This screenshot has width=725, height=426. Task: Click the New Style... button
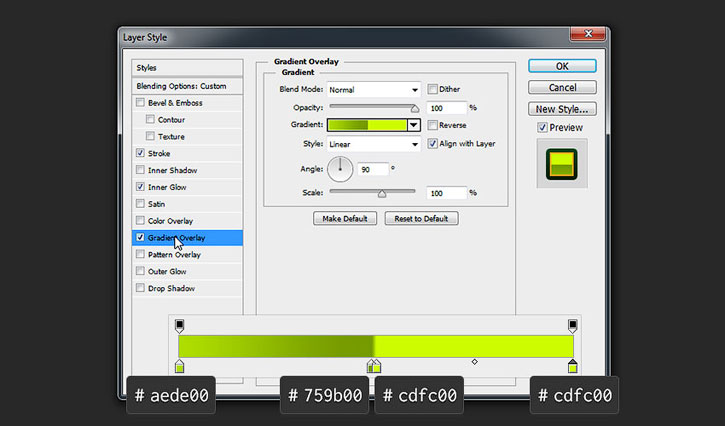[562, 109]
